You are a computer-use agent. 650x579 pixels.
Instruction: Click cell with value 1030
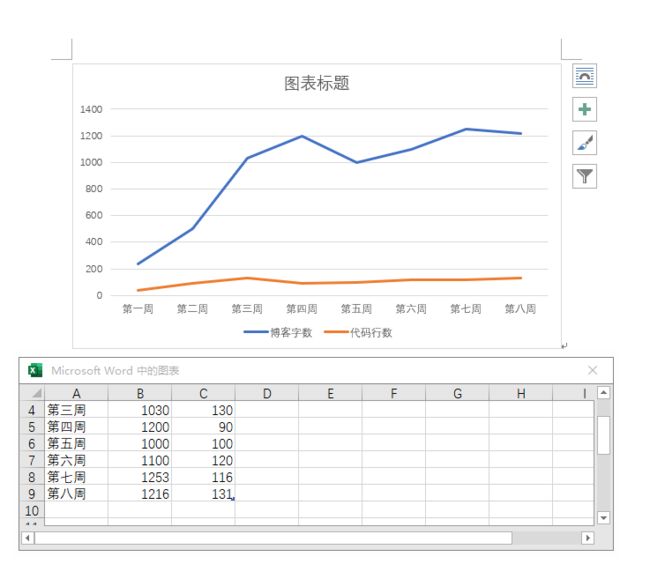pyautogui.click(x=140, y=410)
